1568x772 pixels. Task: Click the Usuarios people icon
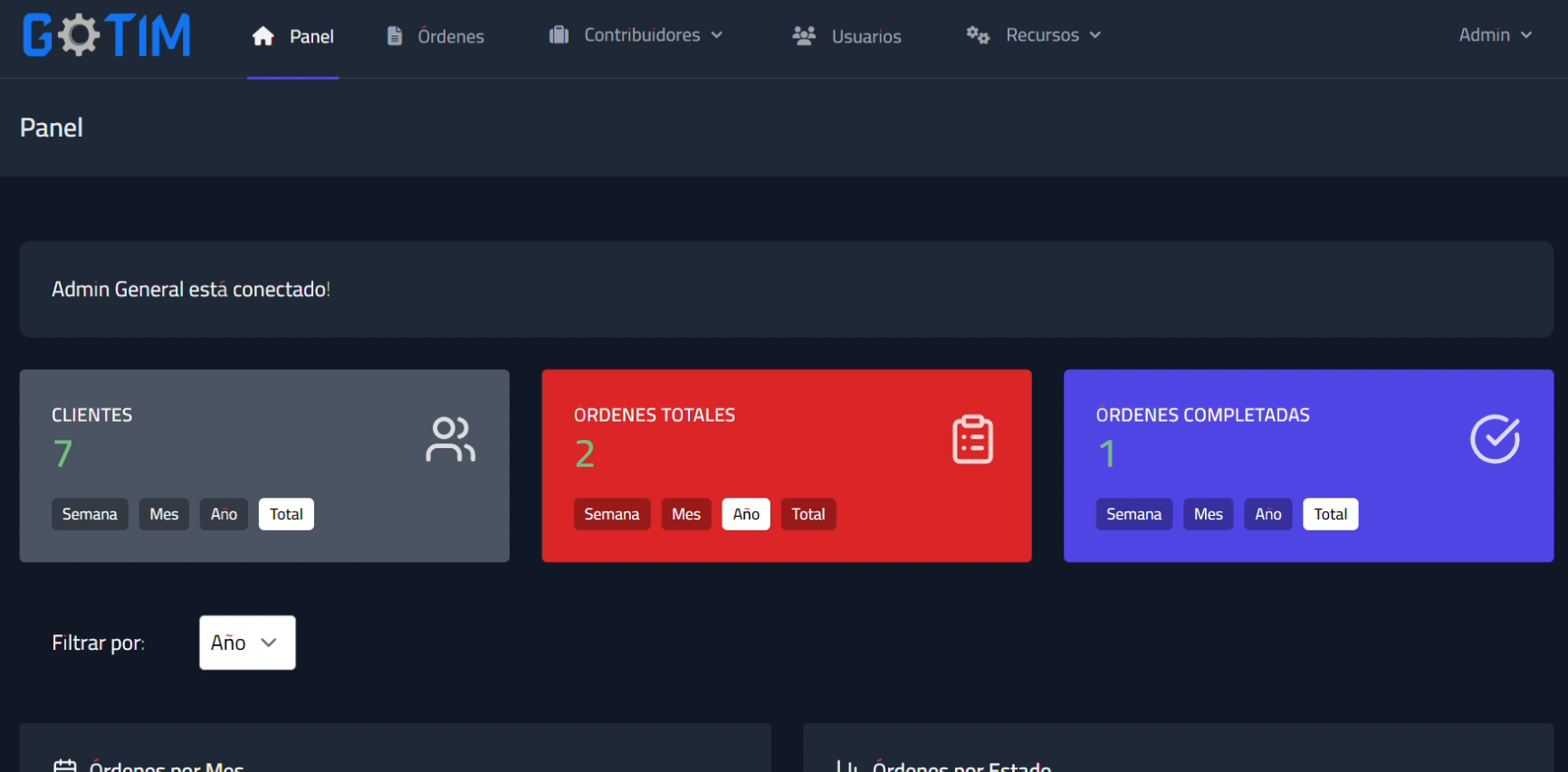tap(804, 36)
